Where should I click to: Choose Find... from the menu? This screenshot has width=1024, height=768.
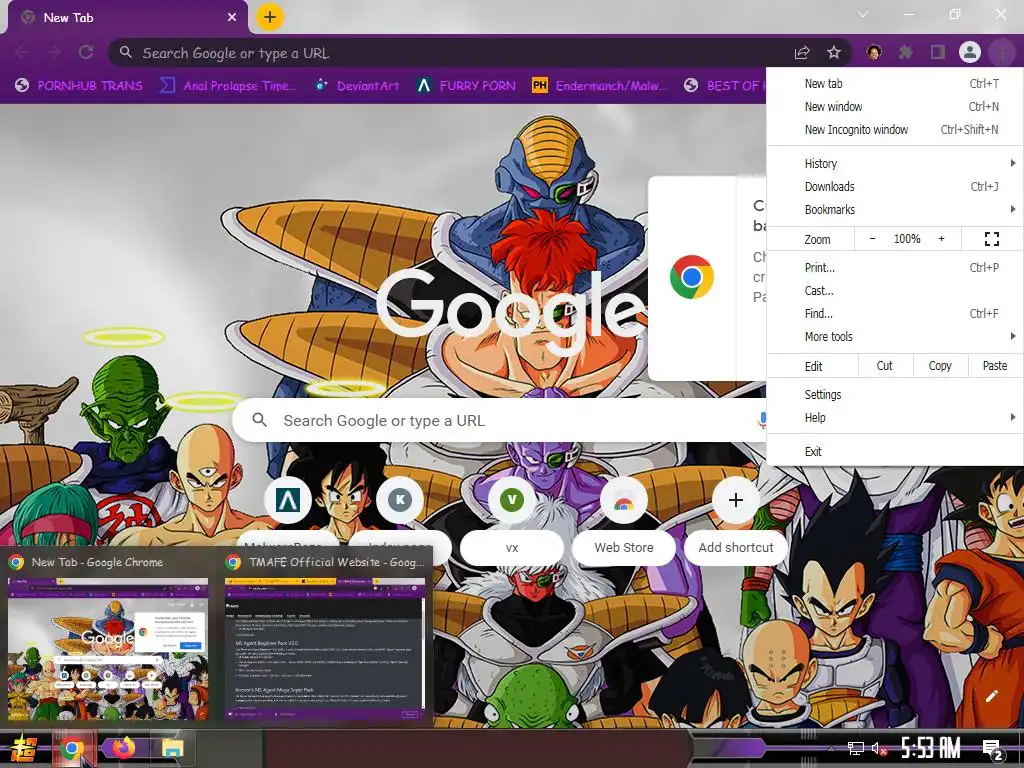[x=895, y=313]
